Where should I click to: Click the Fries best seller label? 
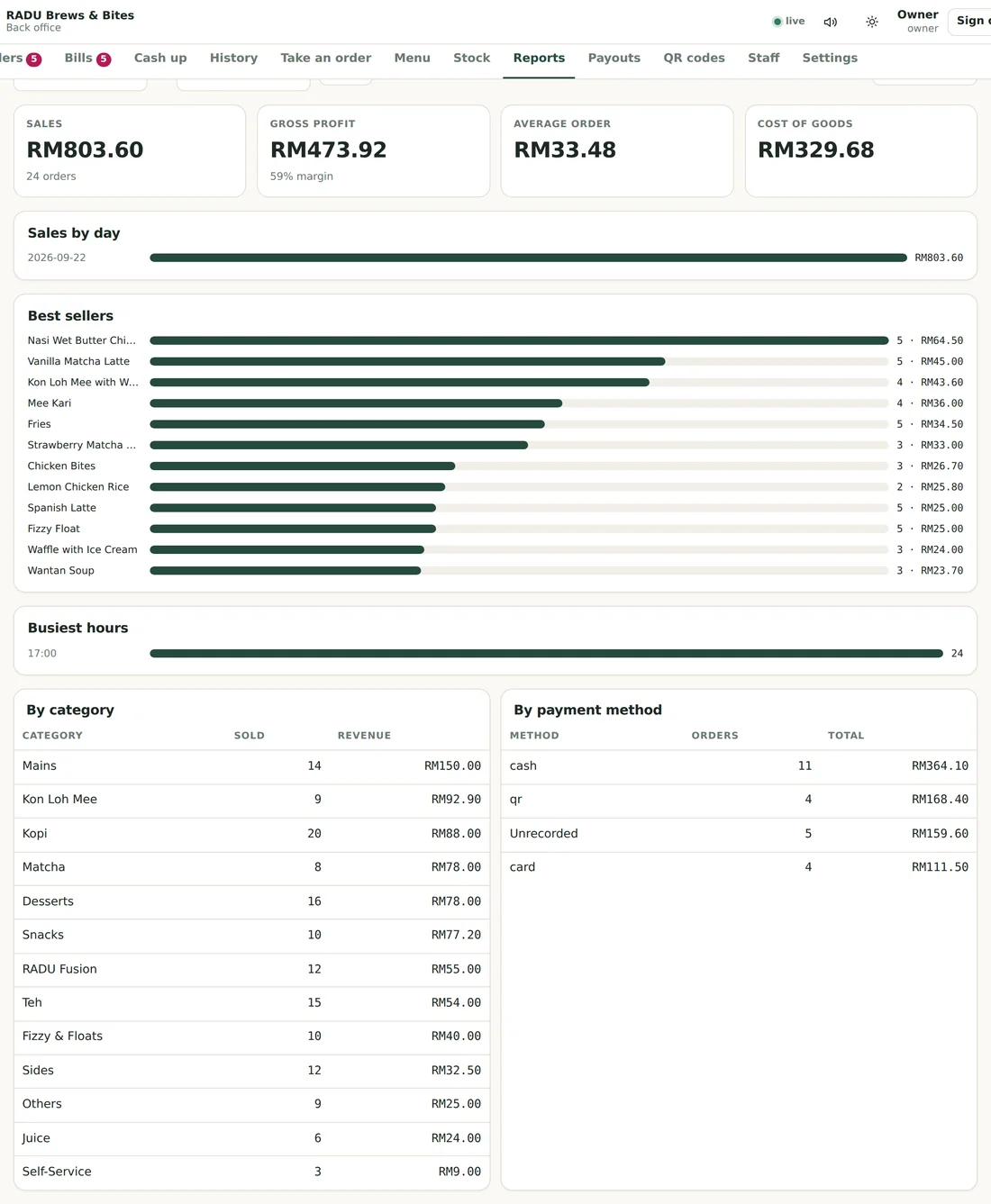click(39, 424)
